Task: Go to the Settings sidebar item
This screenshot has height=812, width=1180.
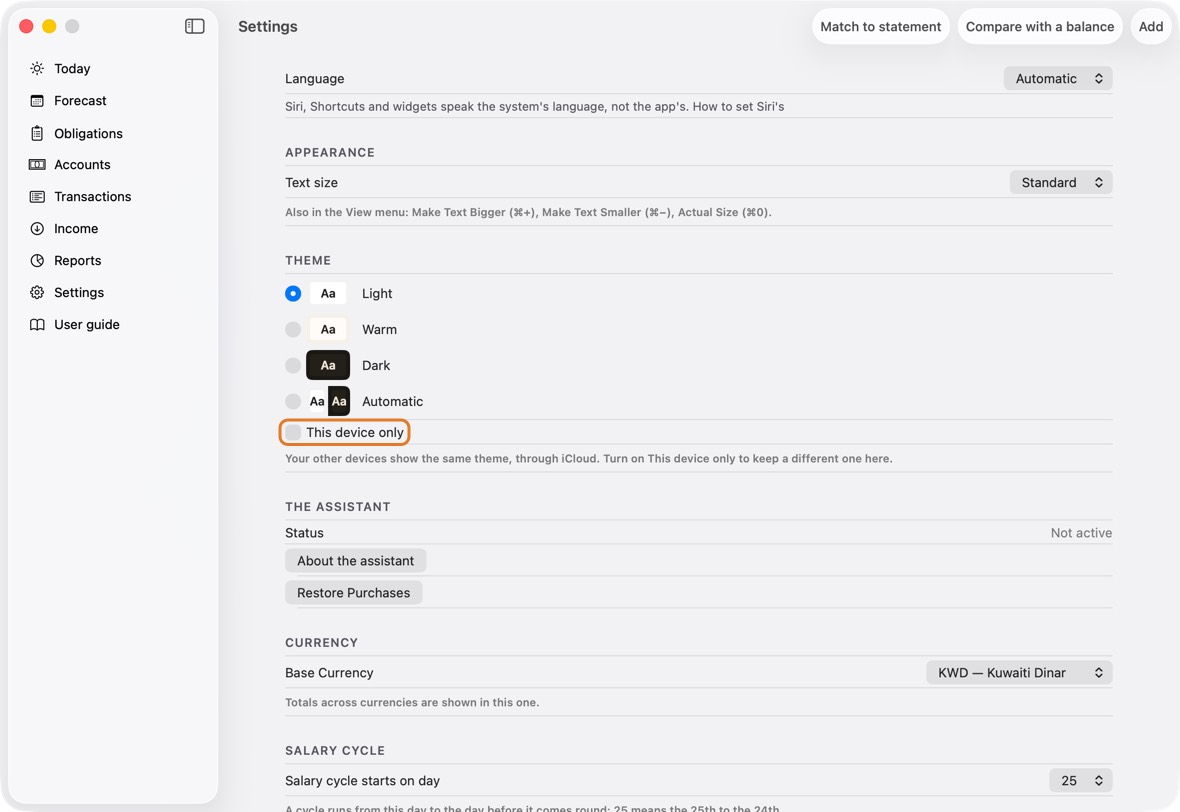Action: [78, 293]
